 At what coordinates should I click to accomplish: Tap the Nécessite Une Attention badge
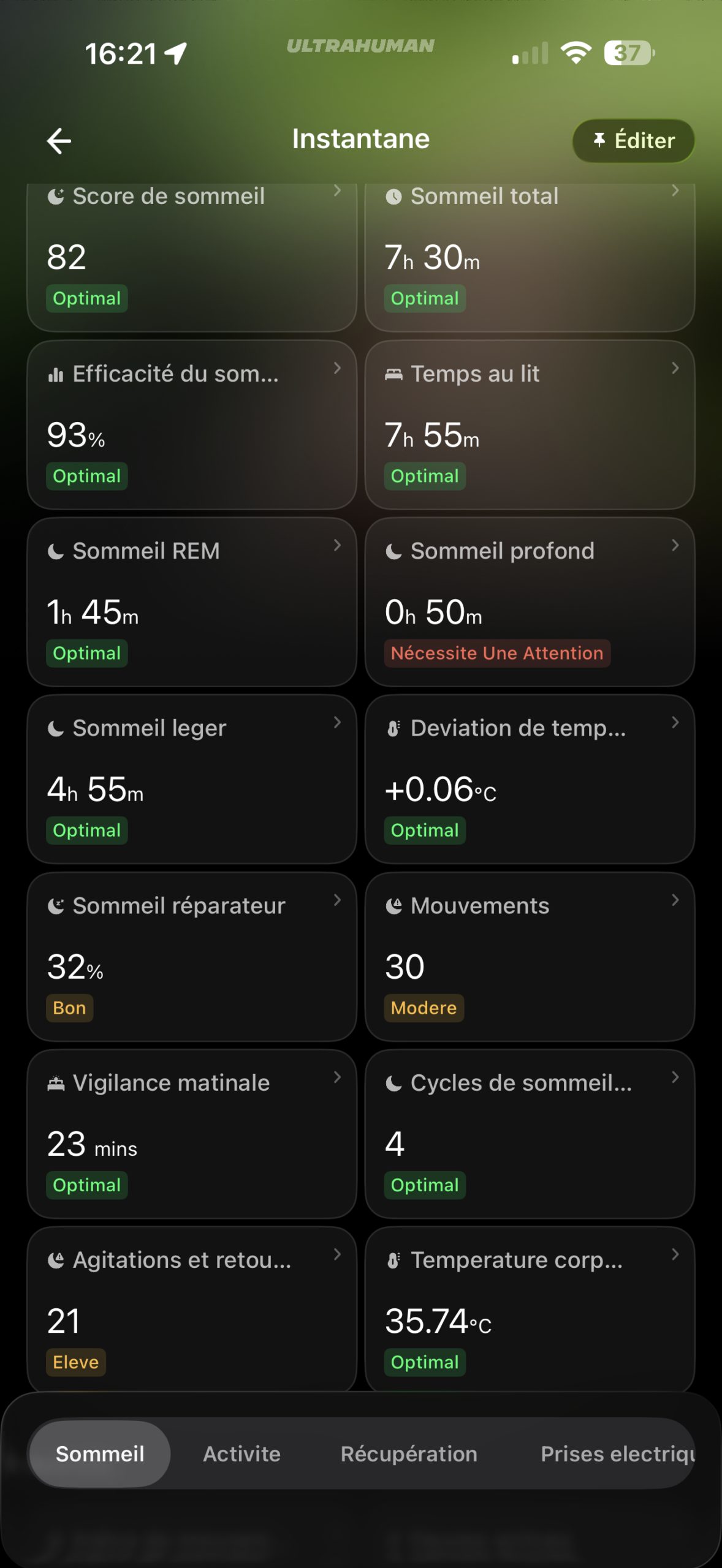[x=497, y=653]
